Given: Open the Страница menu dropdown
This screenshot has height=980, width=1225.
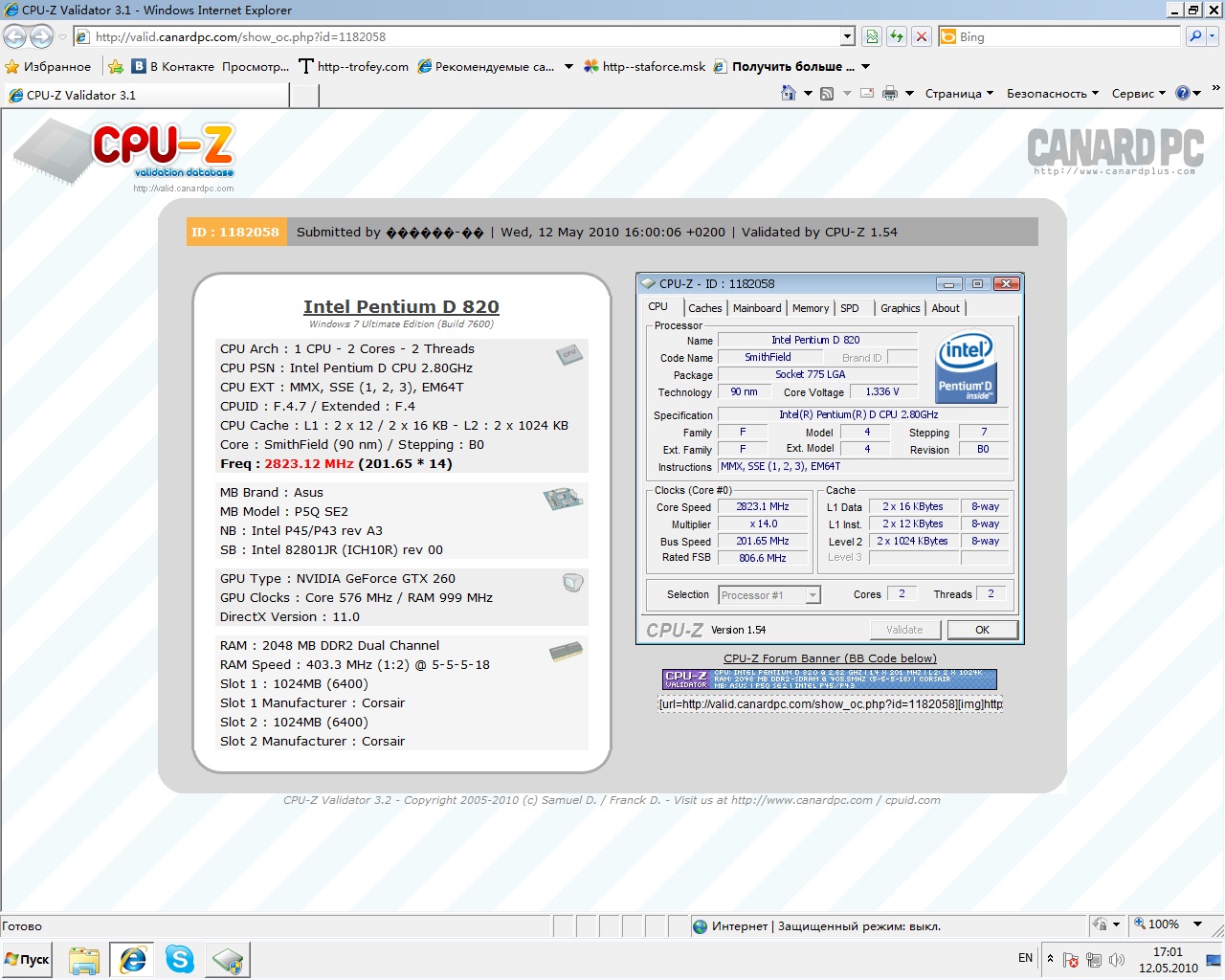Looking at the screenshot, I should point(959,93).
